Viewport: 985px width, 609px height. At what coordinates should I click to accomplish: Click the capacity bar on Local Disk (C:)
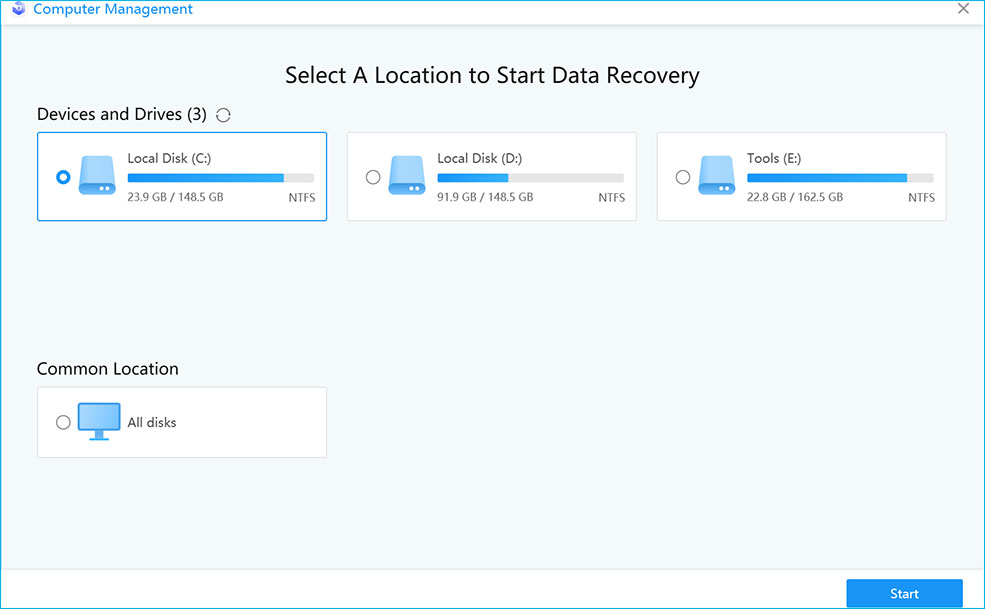point(220,177)
